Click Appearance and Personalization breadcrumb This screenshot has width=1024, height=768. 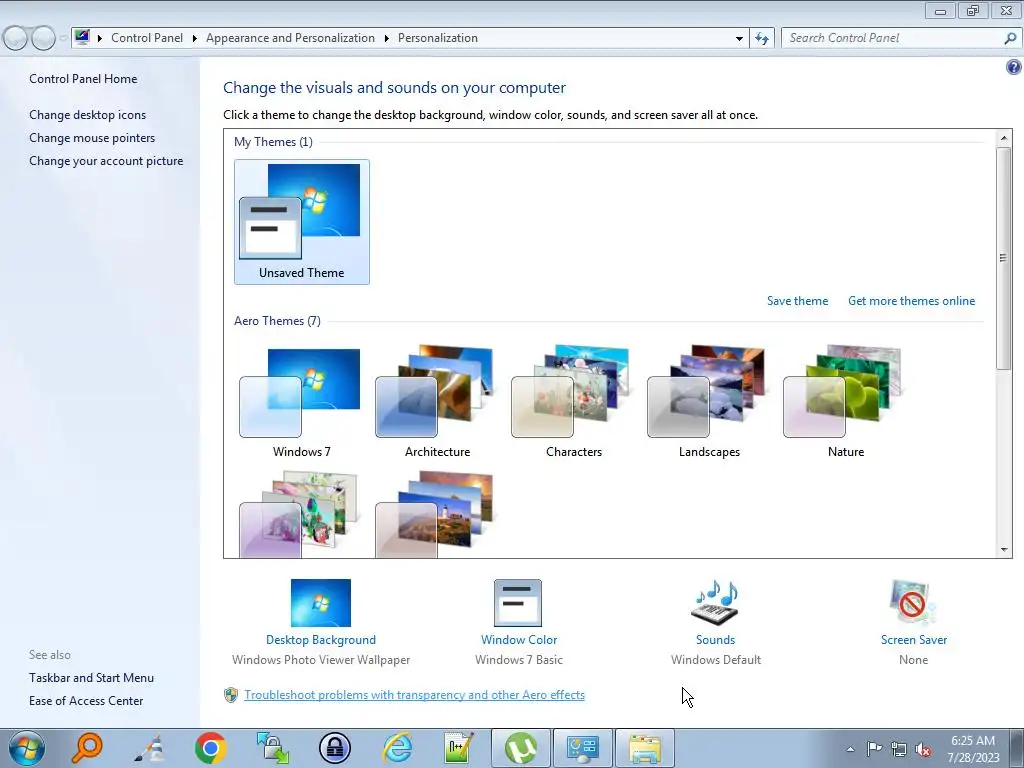pos(290,38)
